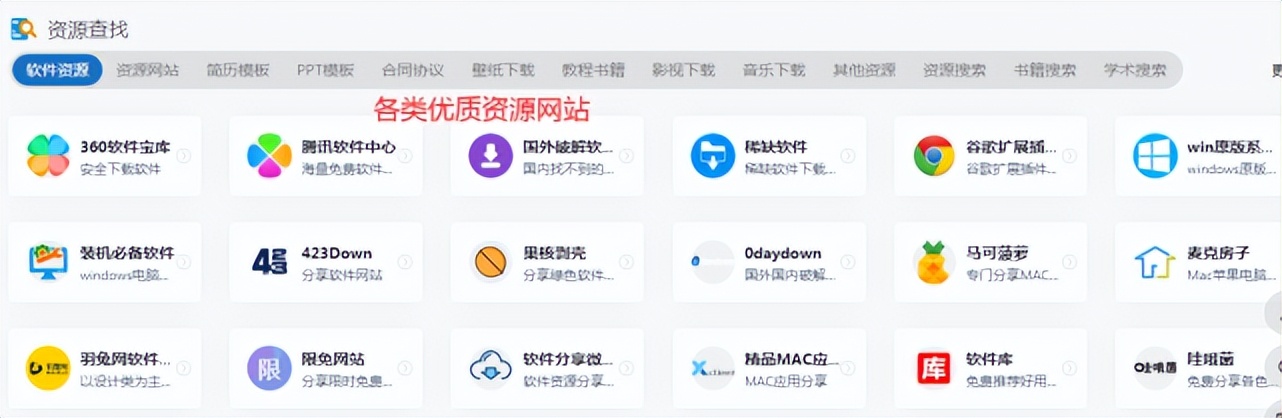Click the blue folder icon for 稀缺软件
This screenshot has width=1282, height=418.
(713, 156)
